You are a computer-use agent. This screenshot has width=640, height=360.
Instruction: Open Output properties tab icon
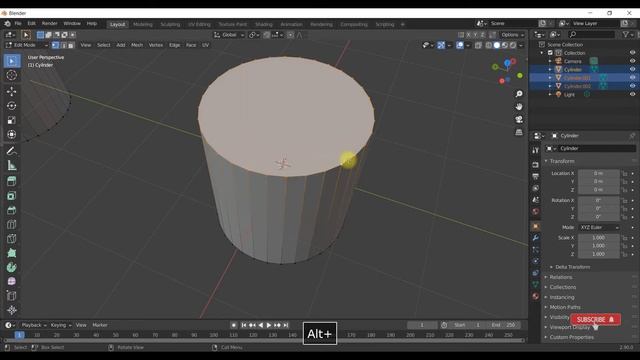pyautogui.click(x=536, y=176)
